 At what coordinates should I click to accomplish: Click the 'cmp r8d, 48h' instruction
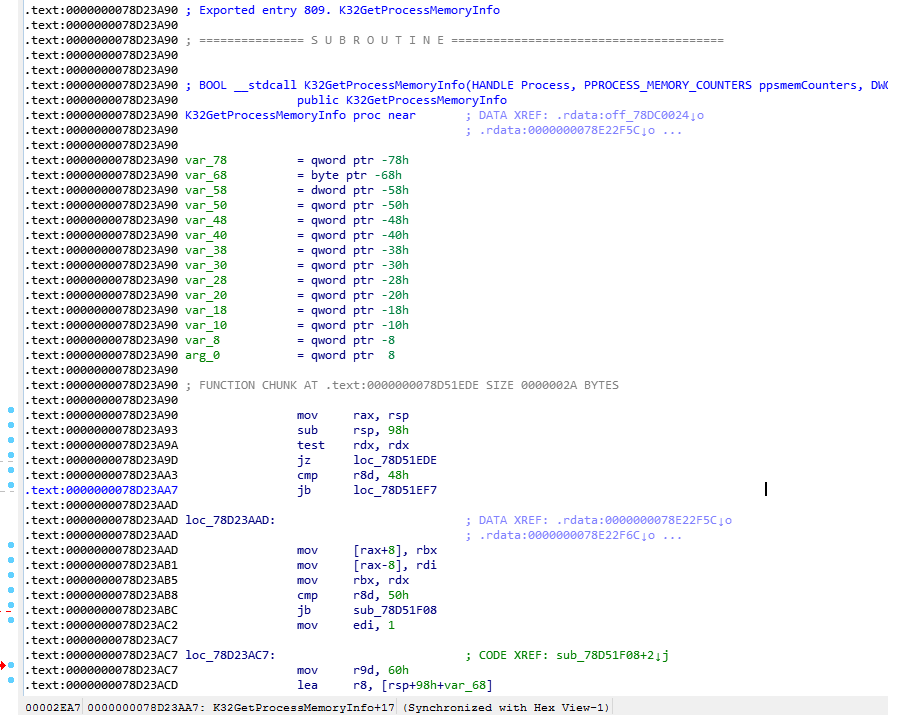[353, 475]
